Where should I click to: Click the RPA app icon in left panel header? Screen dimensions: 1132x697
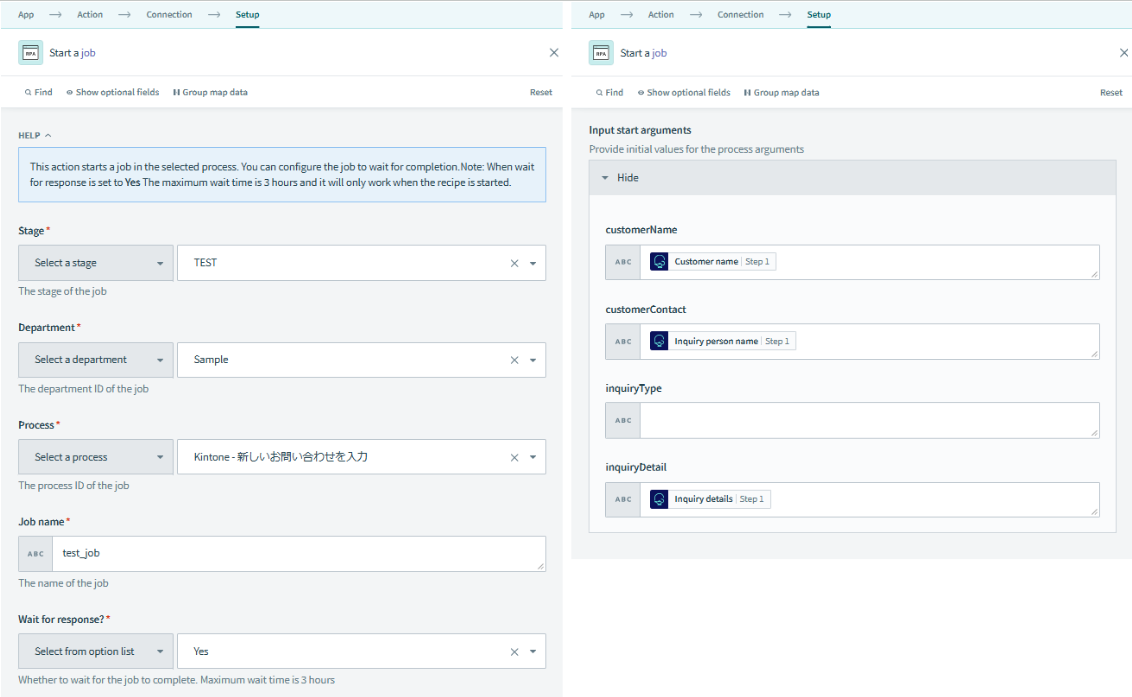[30, 53]
